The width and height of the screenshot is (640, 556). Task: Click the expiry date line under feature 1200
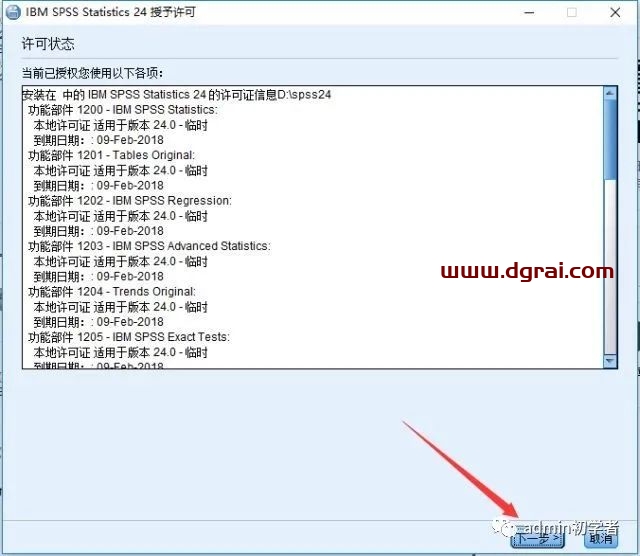98,140
